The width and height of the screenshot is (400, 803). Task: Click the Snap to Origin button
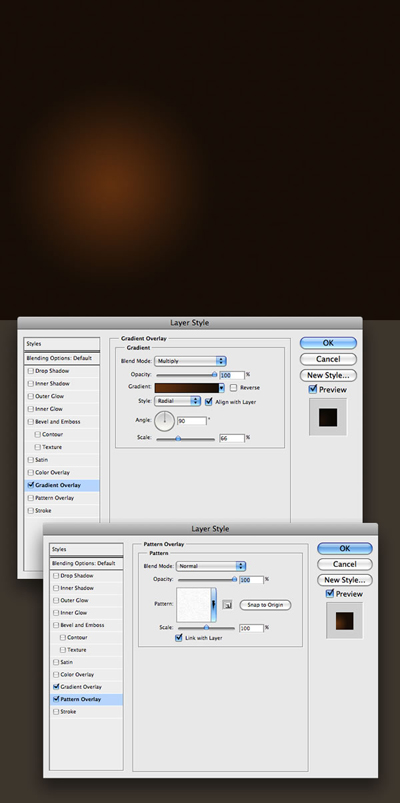click(265, 605)
